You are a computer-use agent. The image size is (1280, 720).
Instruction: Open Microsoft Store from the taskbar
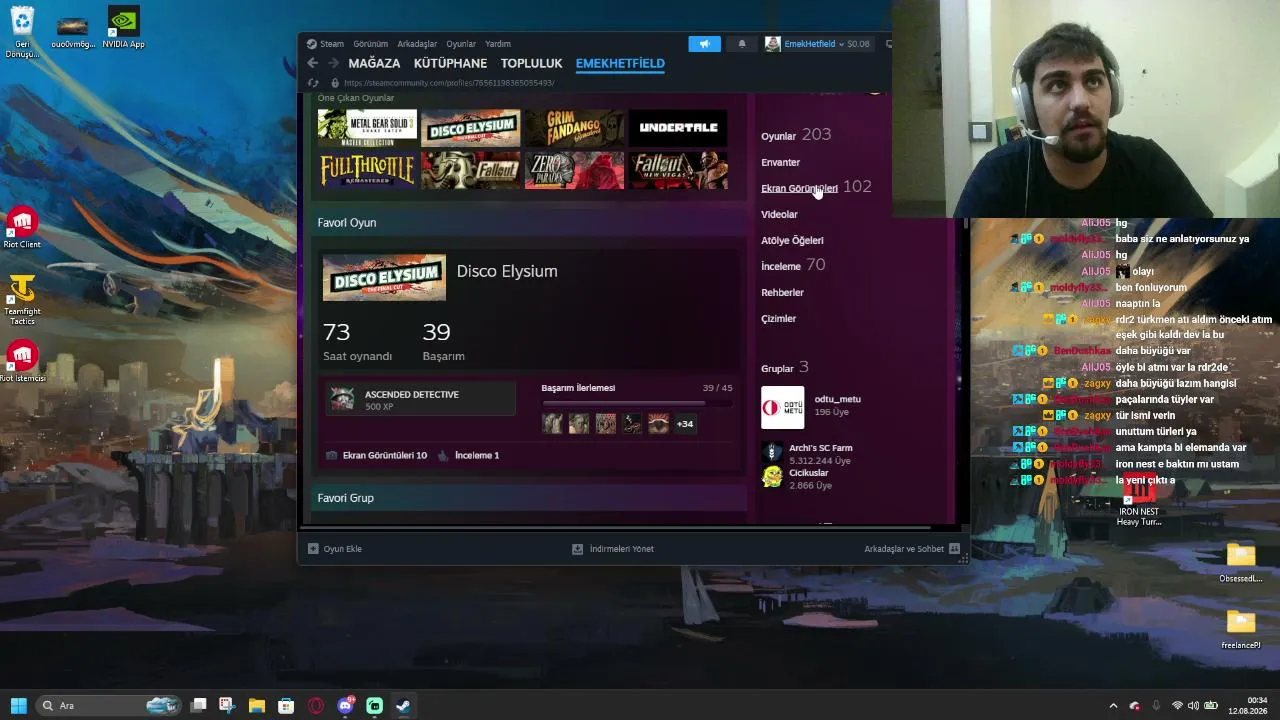coord(286,706)
